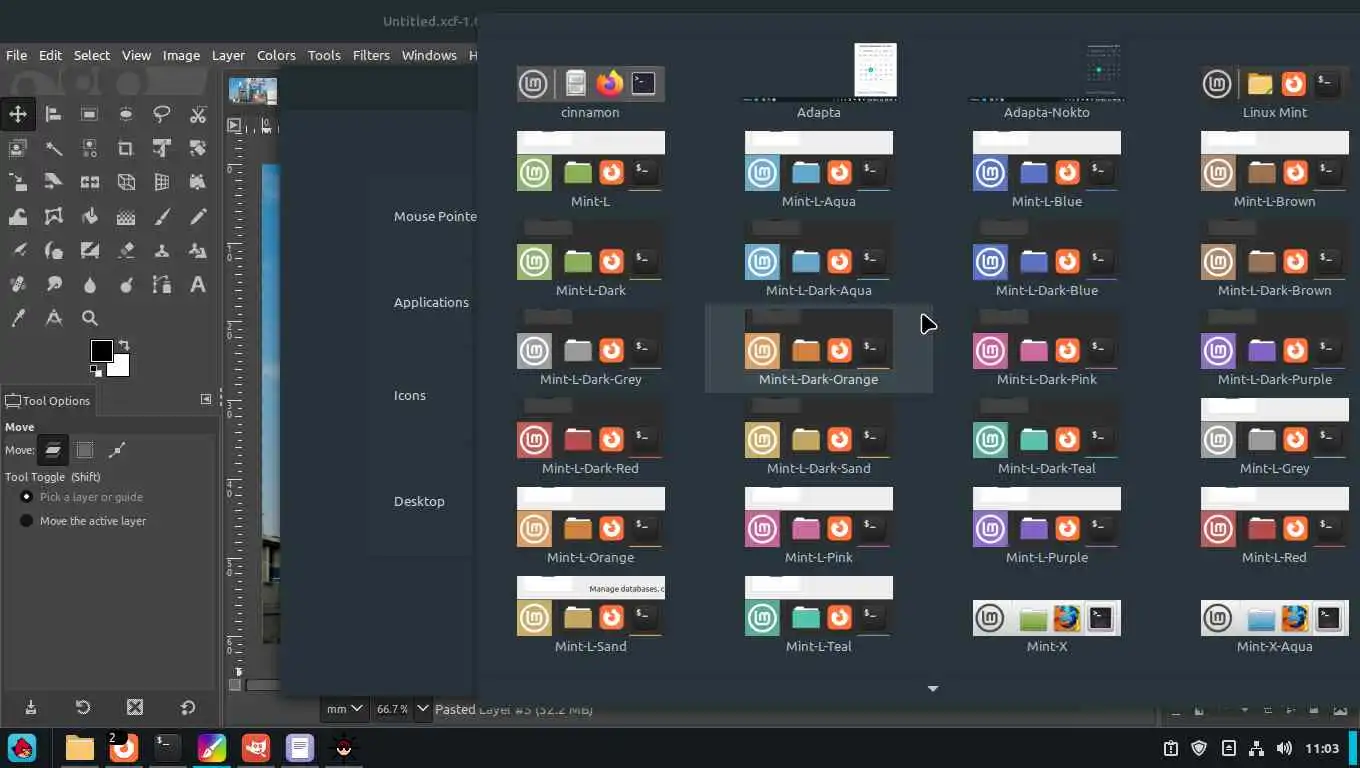The image size is (1360, 768).
Task: Click the Mouse Pointer theme category
Action: [435, 216]
